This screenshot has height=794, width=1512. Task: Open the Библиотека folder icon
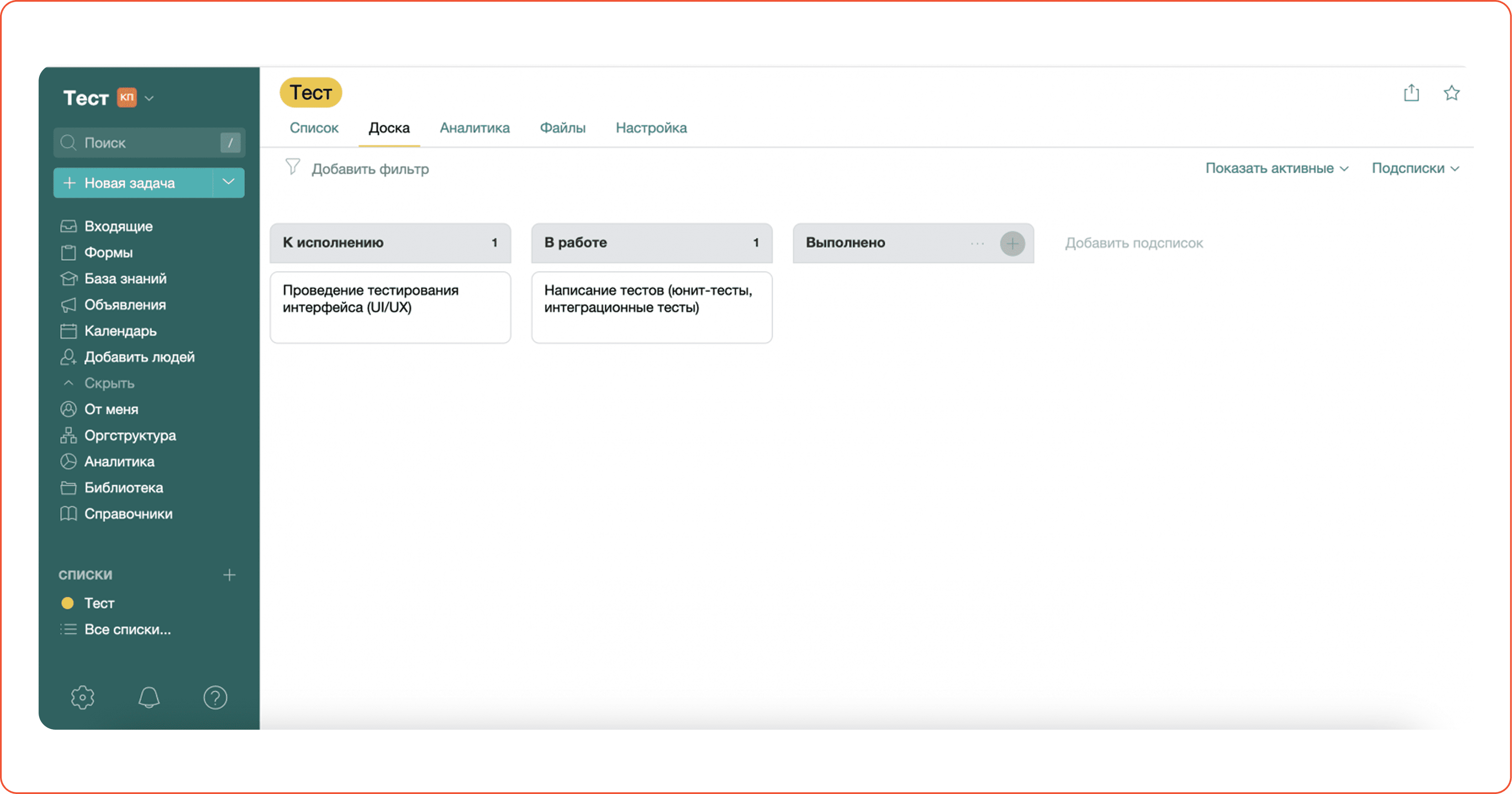point(68,487)
